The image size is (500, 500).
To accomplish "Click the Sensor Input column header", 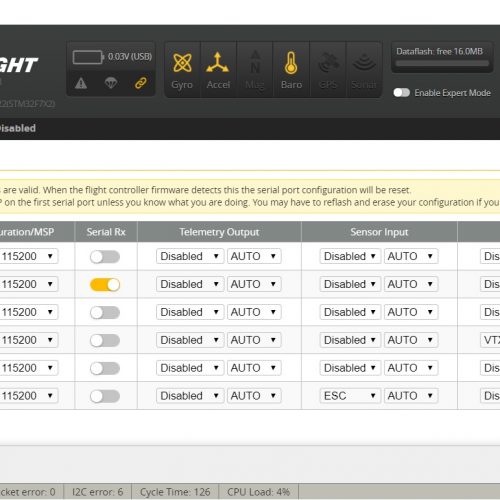I will pos(379,232).
